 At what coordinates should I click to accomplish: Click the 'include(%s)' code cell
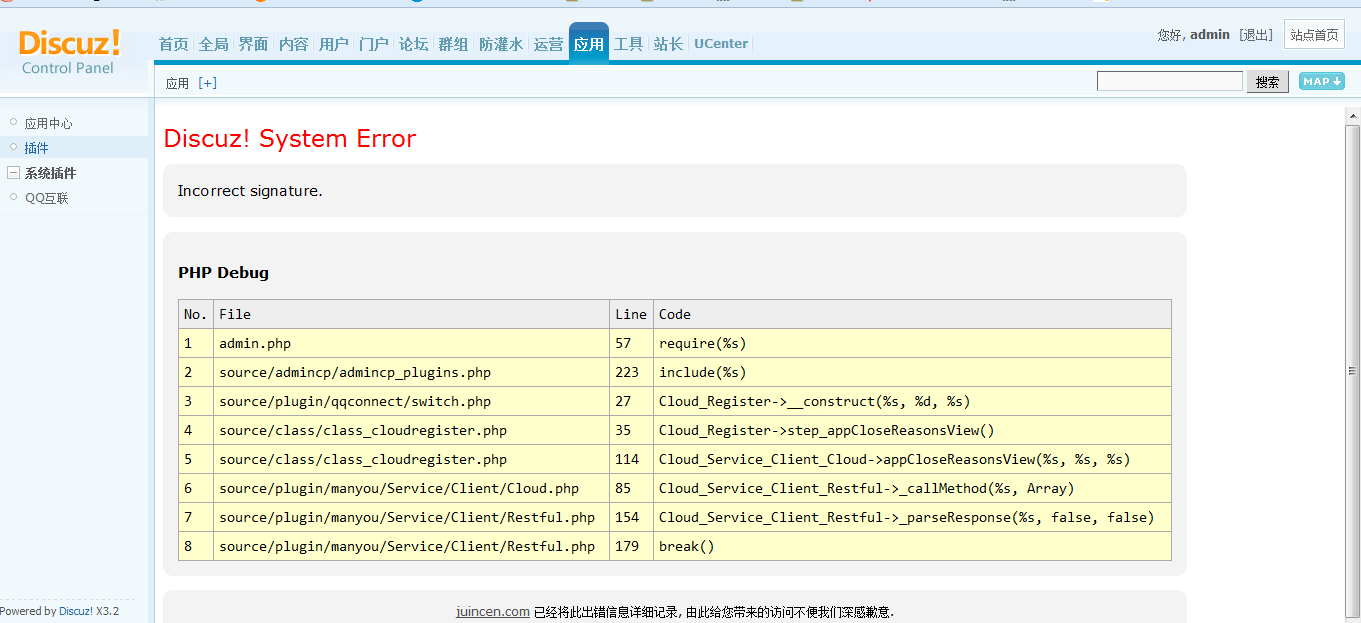coord(912,372)
